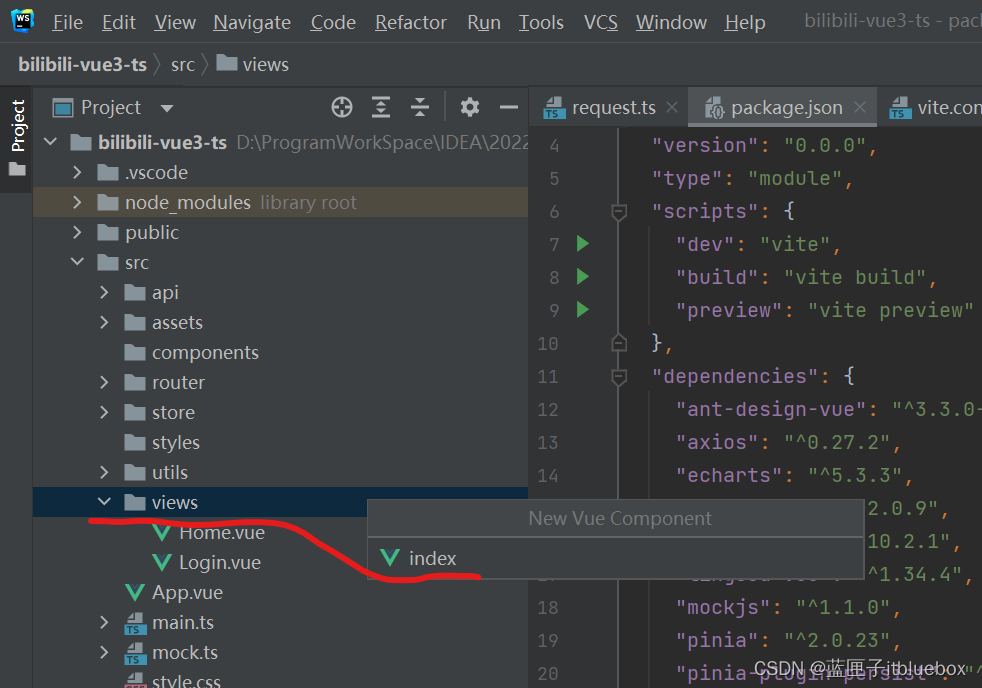Close the package.json tab
Viewport: 982px width, 688px height.
click(860, 107)
